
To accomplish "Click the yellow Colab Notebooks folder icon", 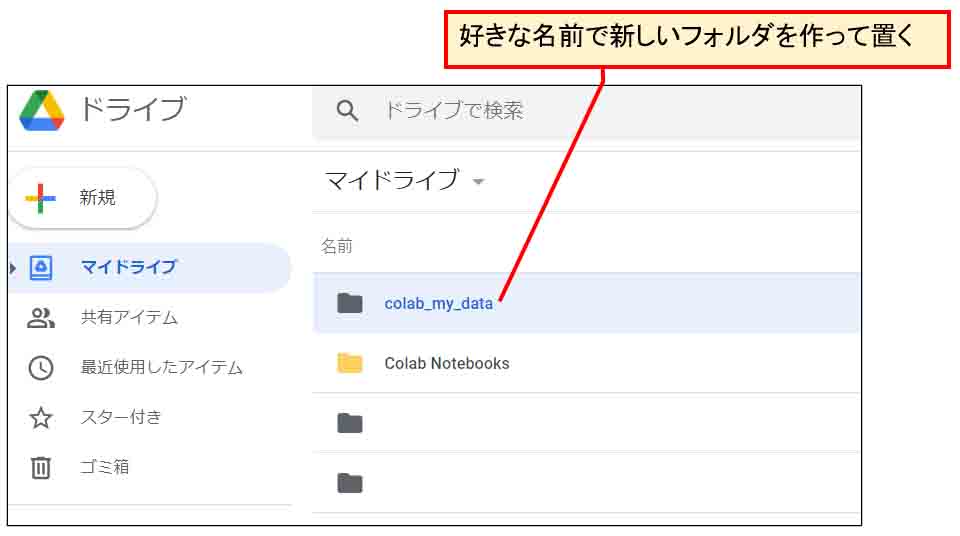I will (x=350, y=363).
